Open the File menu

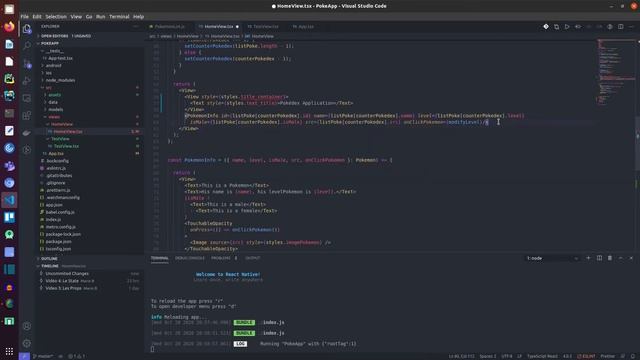(24, 17)
